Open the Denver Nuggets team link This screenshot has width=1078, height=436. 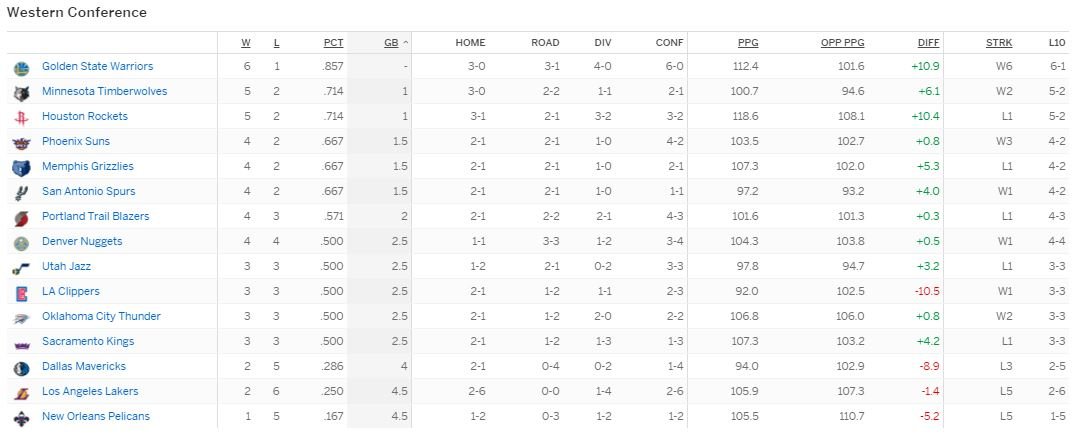click(82, 241)
